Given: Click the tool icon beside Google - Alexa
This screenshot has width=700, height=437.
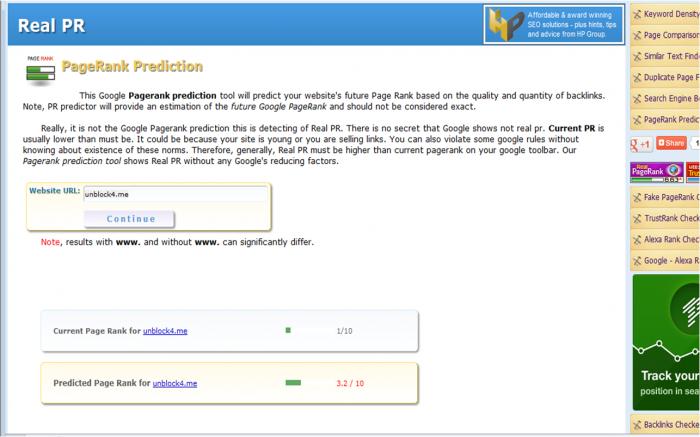Looking at the screenshot, I should pos(637,261).
